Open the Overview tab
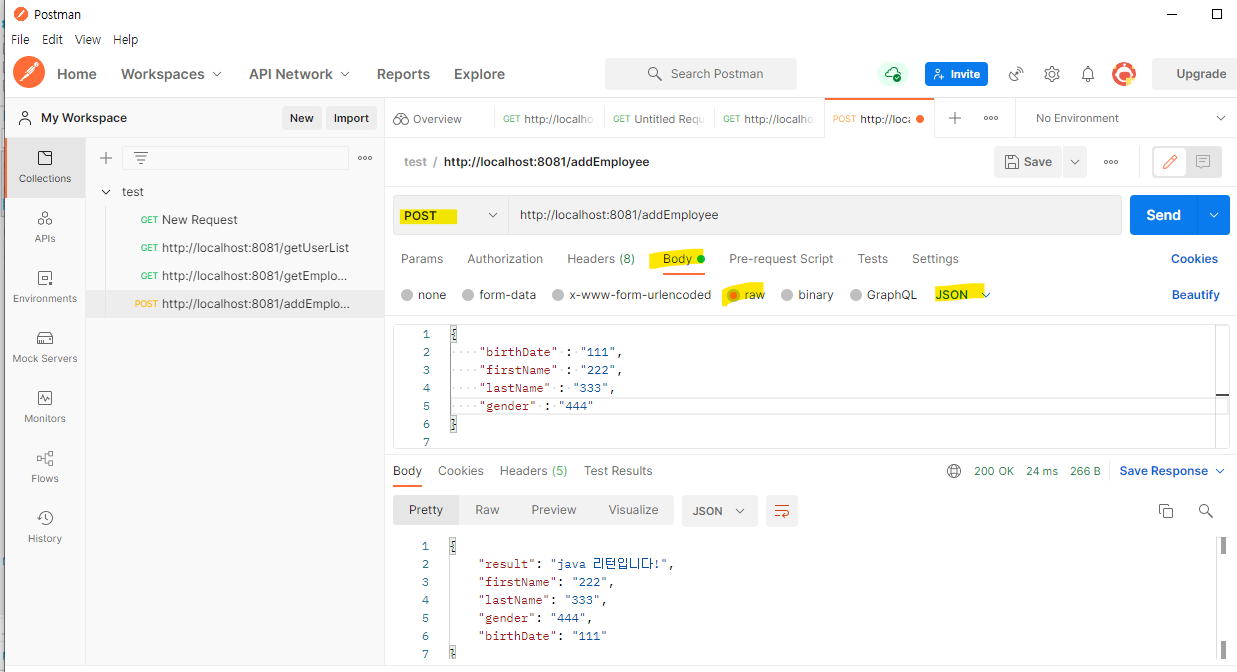 pyautogui.click(x=428, y=118)
